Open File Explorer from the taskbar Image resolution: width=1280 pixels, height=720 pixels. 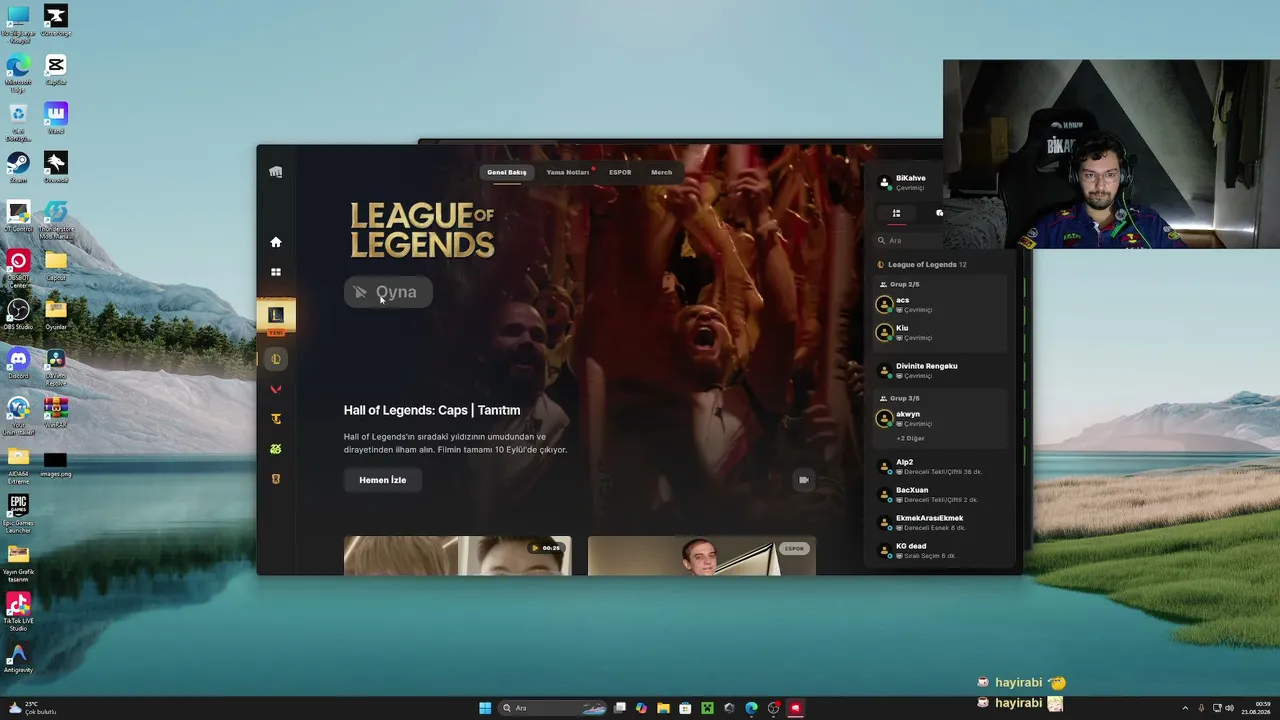663,708
